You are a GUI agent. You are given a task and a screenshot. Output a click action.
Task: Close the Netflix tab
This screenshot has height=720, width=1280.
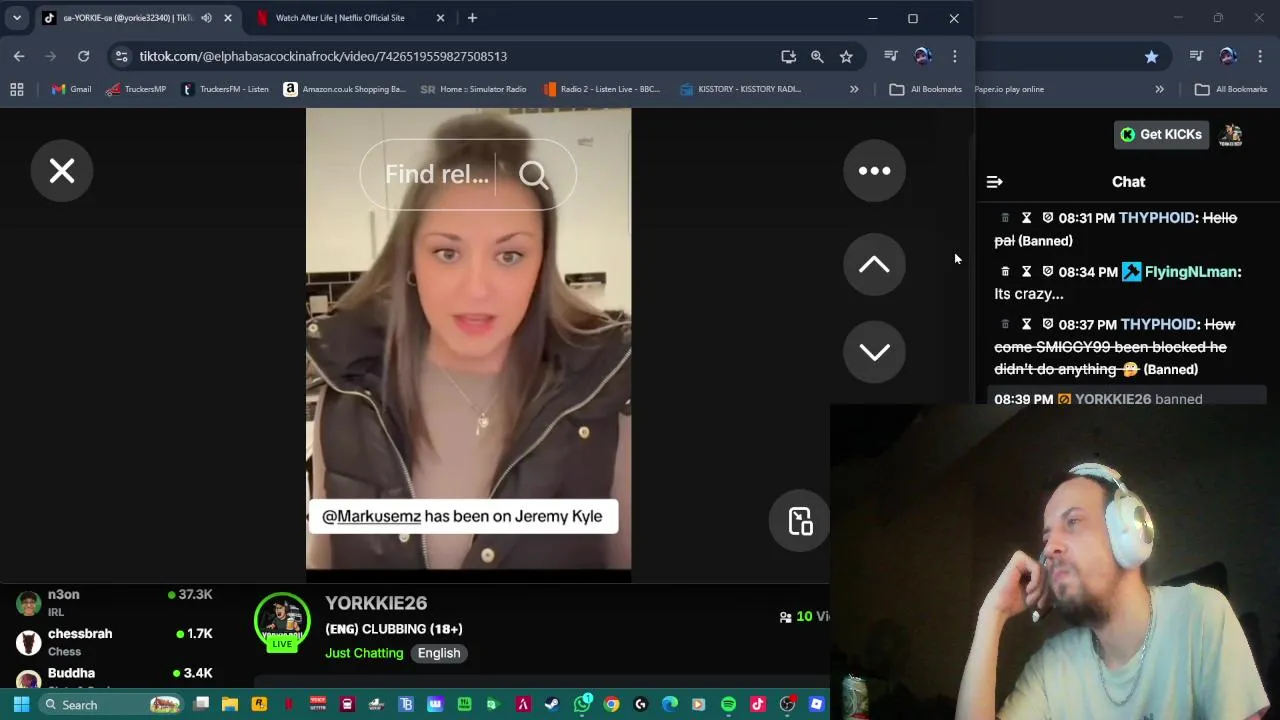[x=440, y=18]
